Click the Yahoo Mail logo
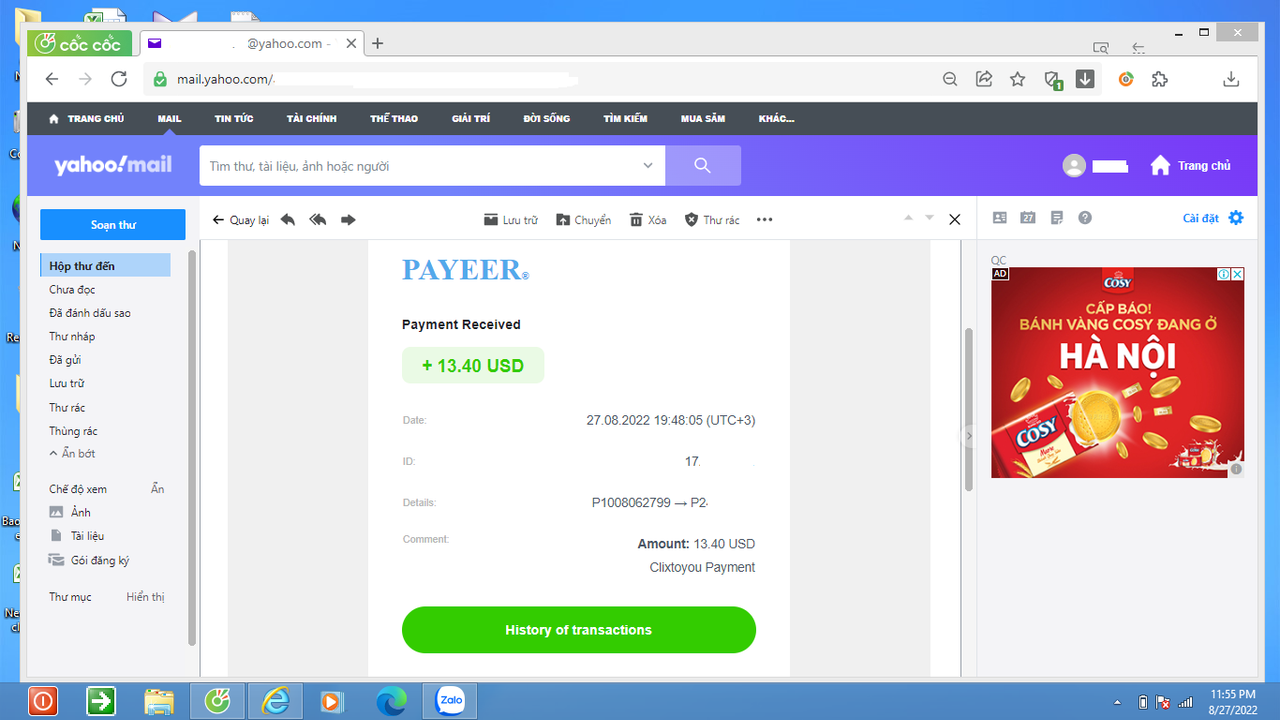Screen dimensions: 1280x720 click(x=113, y=164)
